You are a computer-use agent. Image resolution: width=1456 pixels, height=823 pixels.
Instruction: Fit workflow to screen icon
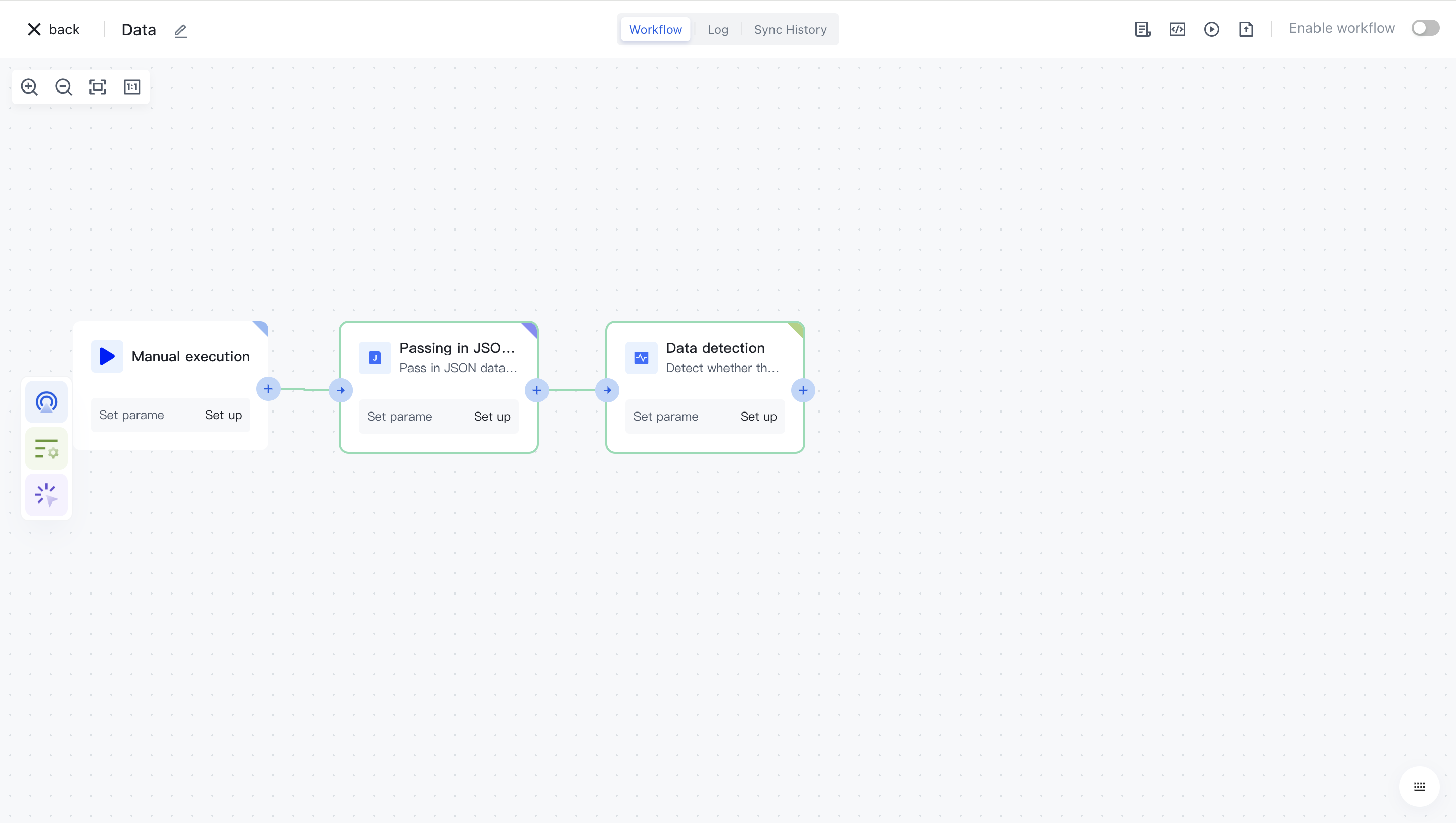pyautogui.click(x=98, y=87)
